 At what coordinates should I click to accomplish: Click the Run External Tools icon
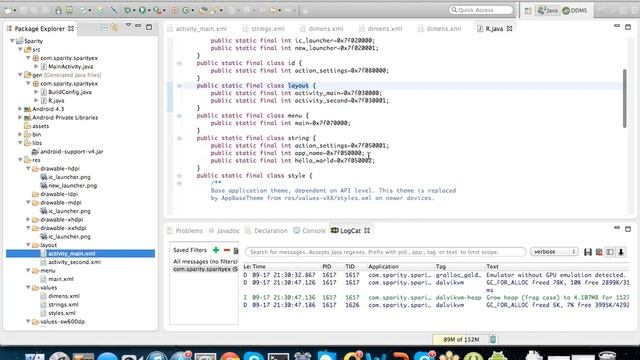157,10
